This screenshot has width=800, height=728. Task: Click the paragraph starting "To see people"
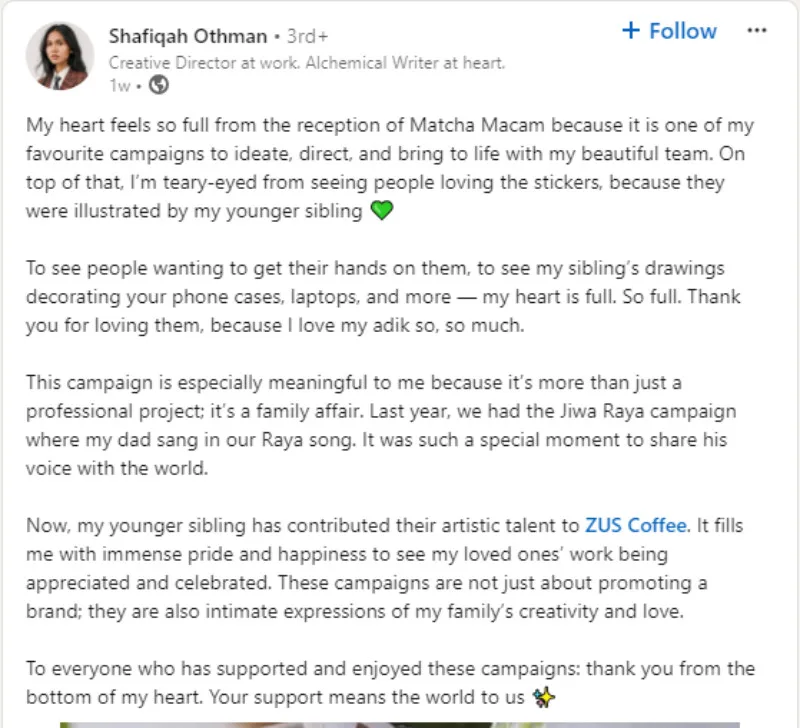pyautogui.click(x=390, y=297)
